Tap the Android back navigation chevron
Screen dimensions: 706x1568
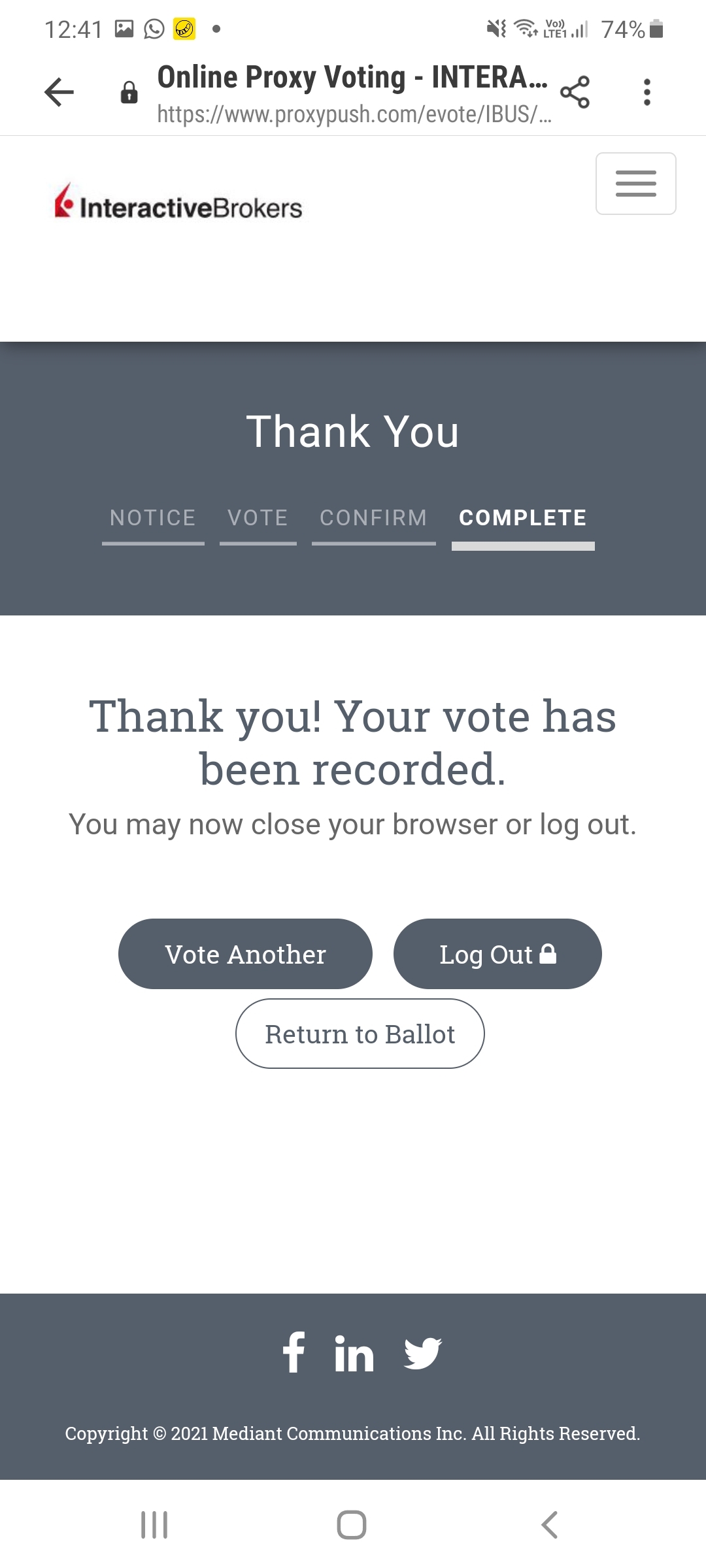(549, 1525)
